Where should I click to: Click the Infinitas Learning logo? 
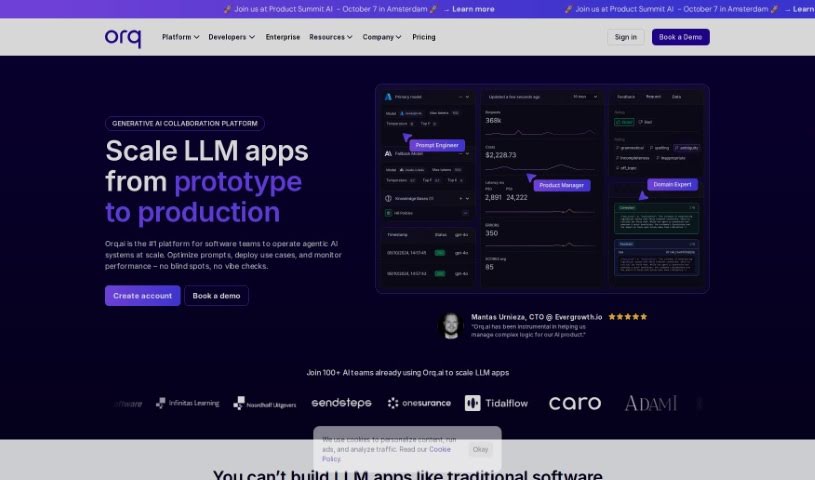tap(188, 403)
